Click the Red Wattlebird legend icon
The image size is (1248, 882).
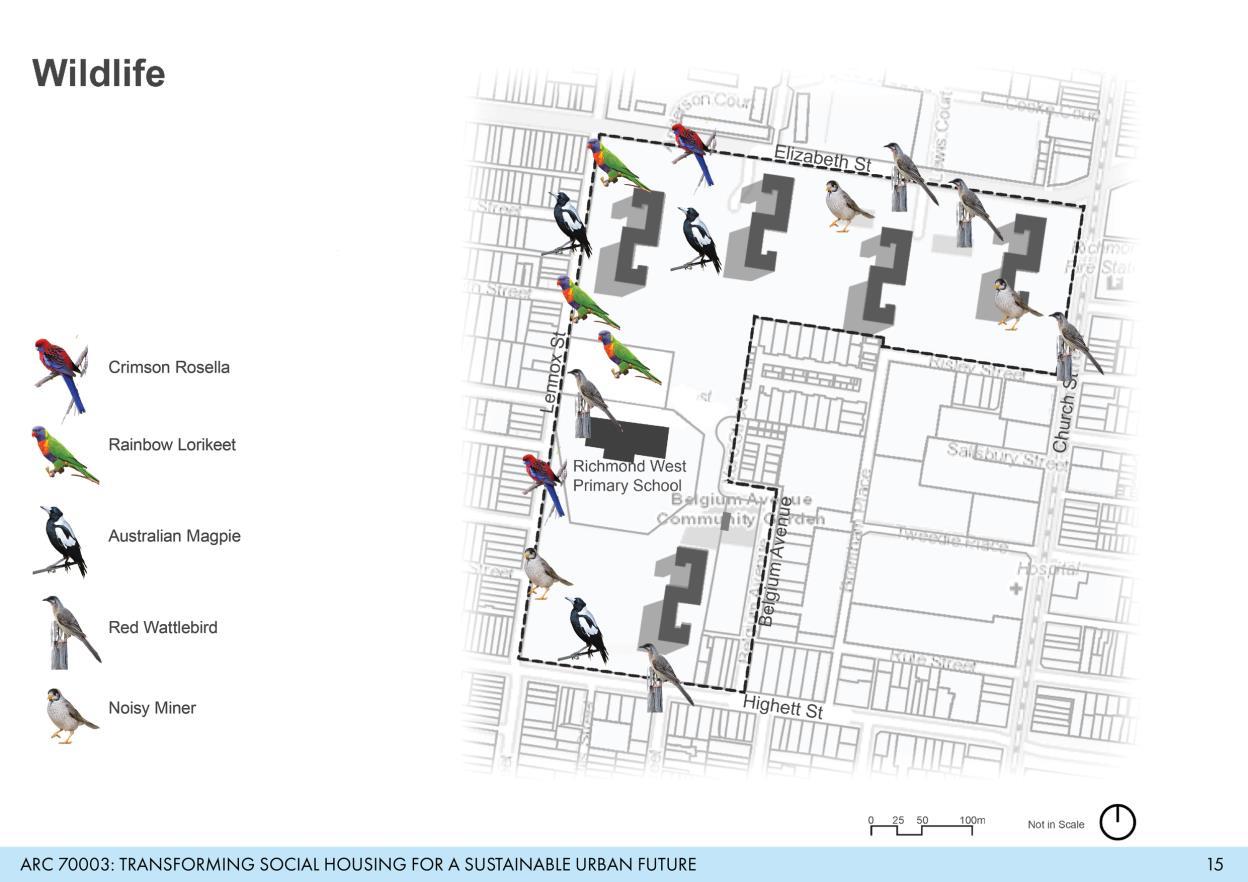[72, 632]
